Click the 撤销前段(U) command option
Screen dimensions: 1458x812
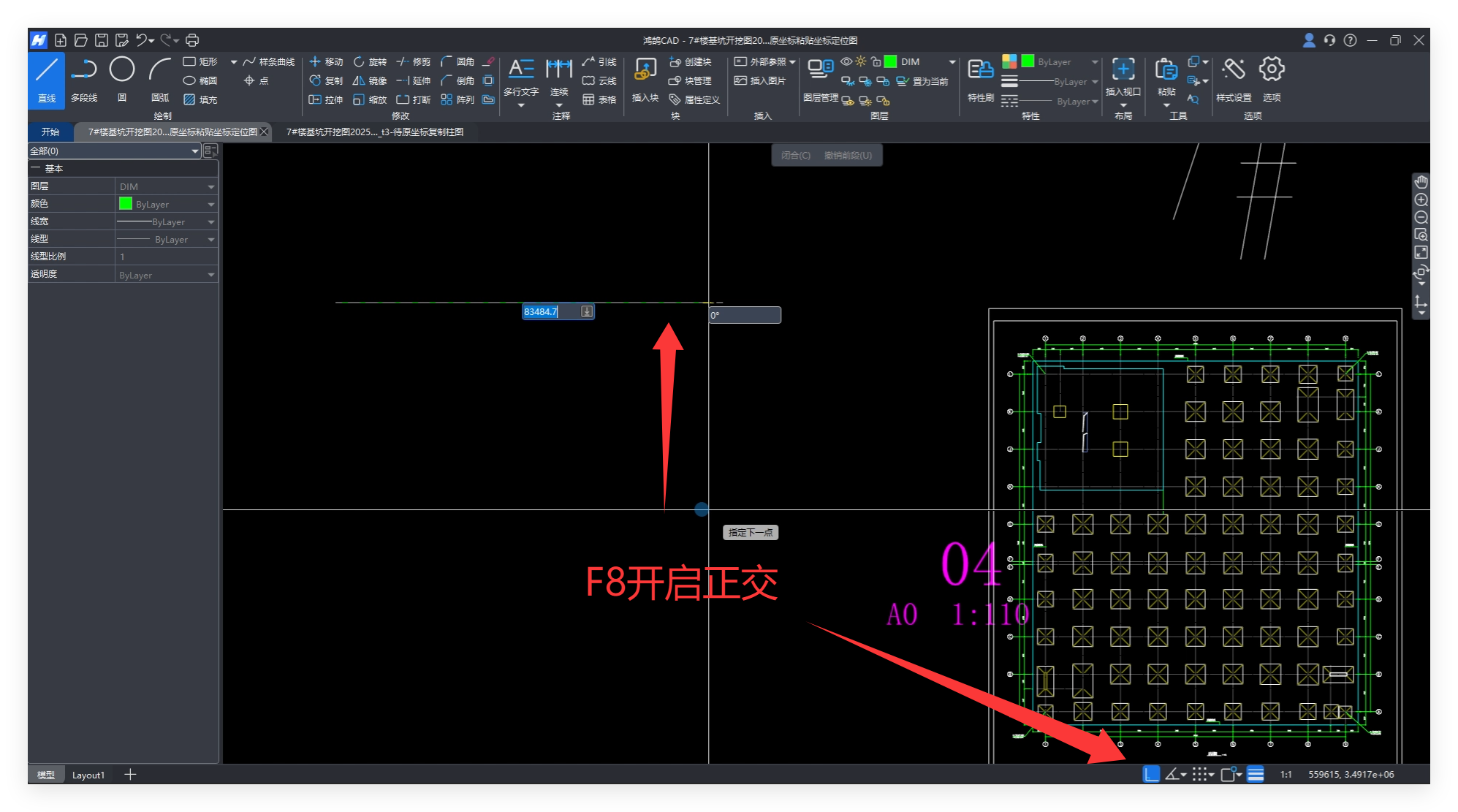pyautogui.click(x=848, y=156)
